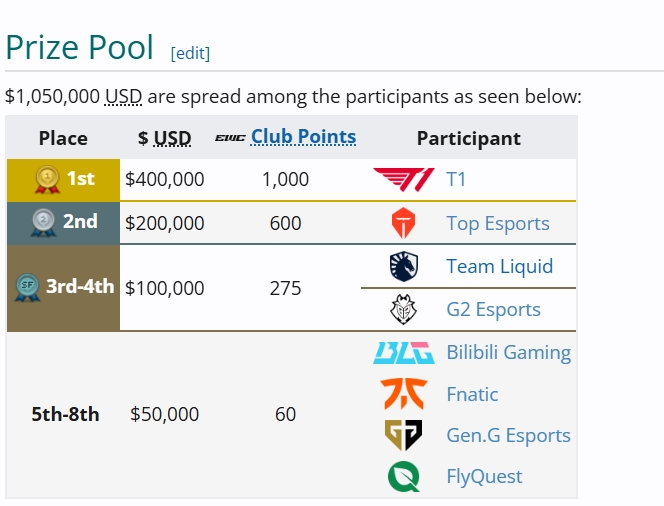Open the FlyQuest team link
Viewport: 664px width, 506px height.
tap(484, 477)
